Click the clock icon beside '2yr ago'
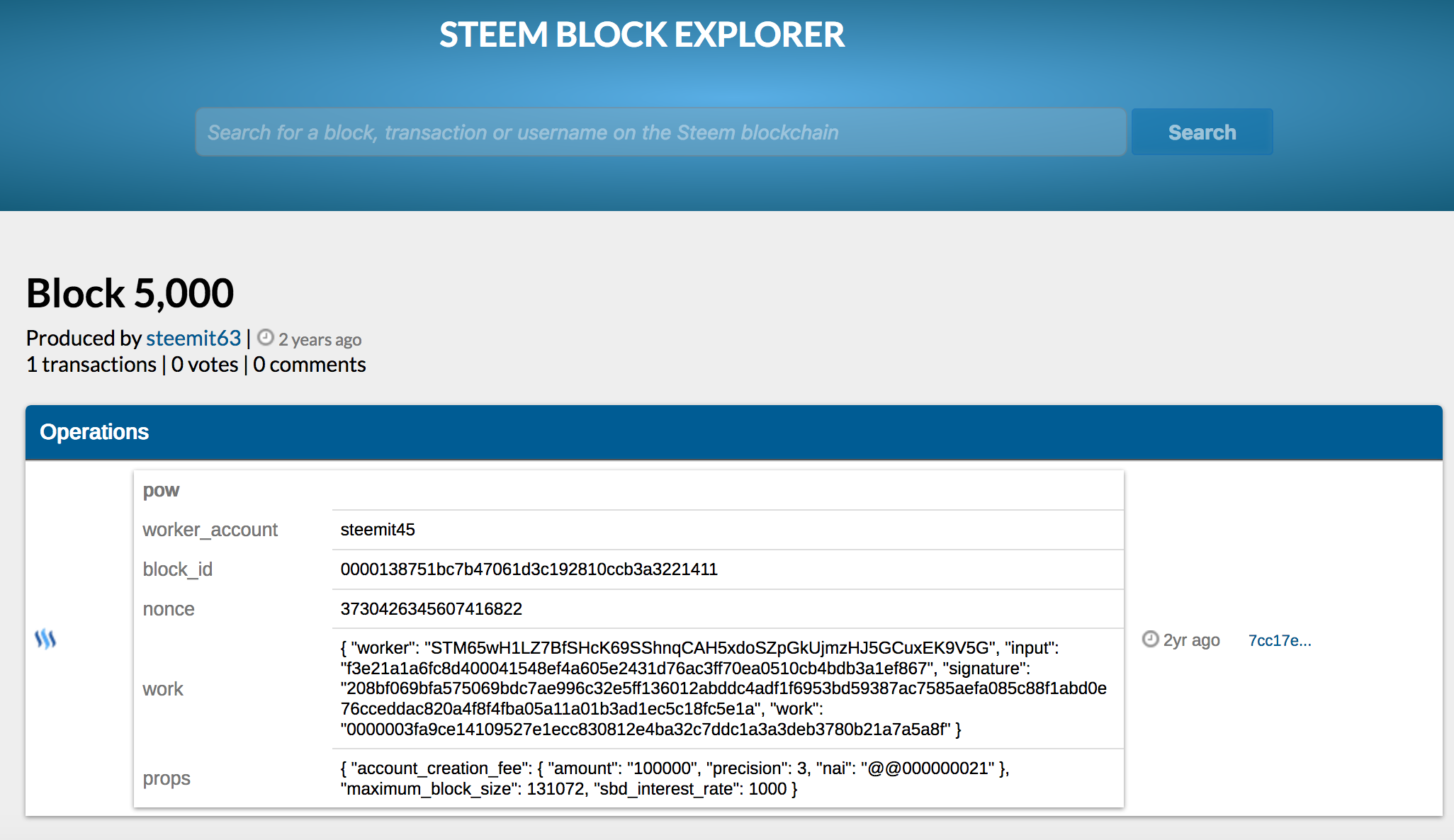1454x840 pixels. pos(1150,640)
